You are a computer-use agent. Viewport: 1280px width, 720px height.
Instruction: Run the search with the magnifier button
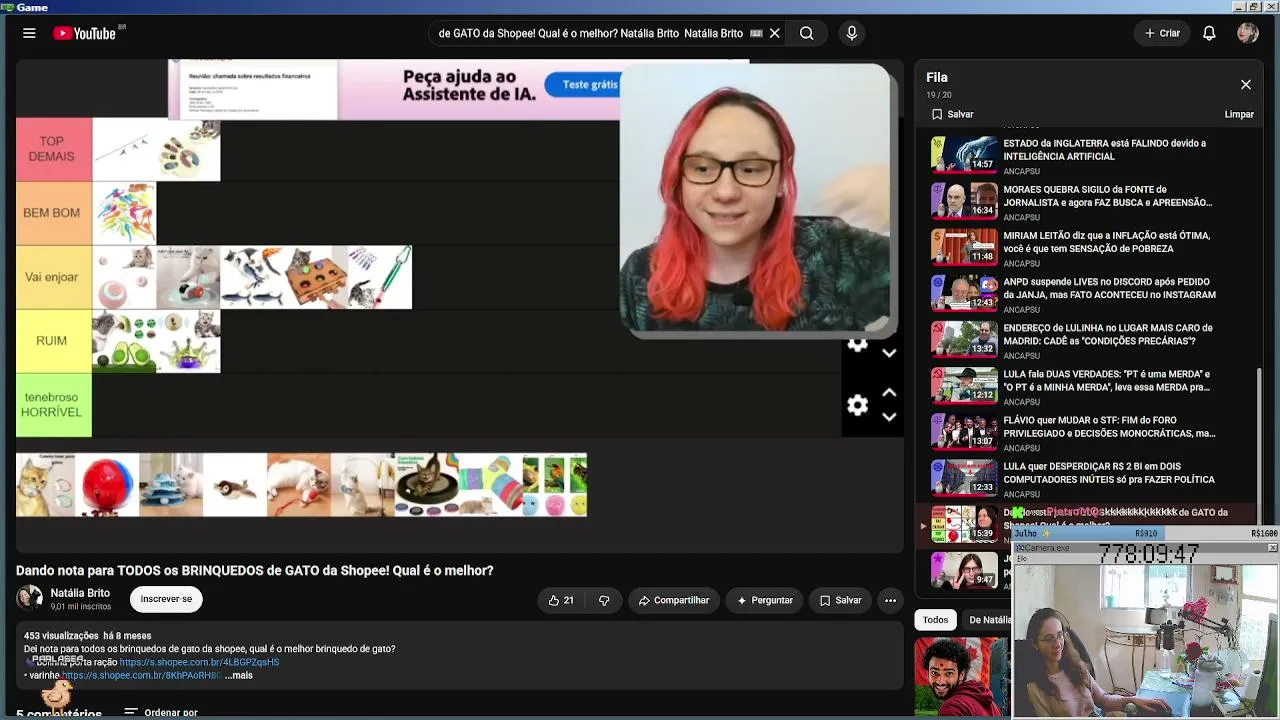[x=806, y=33]
